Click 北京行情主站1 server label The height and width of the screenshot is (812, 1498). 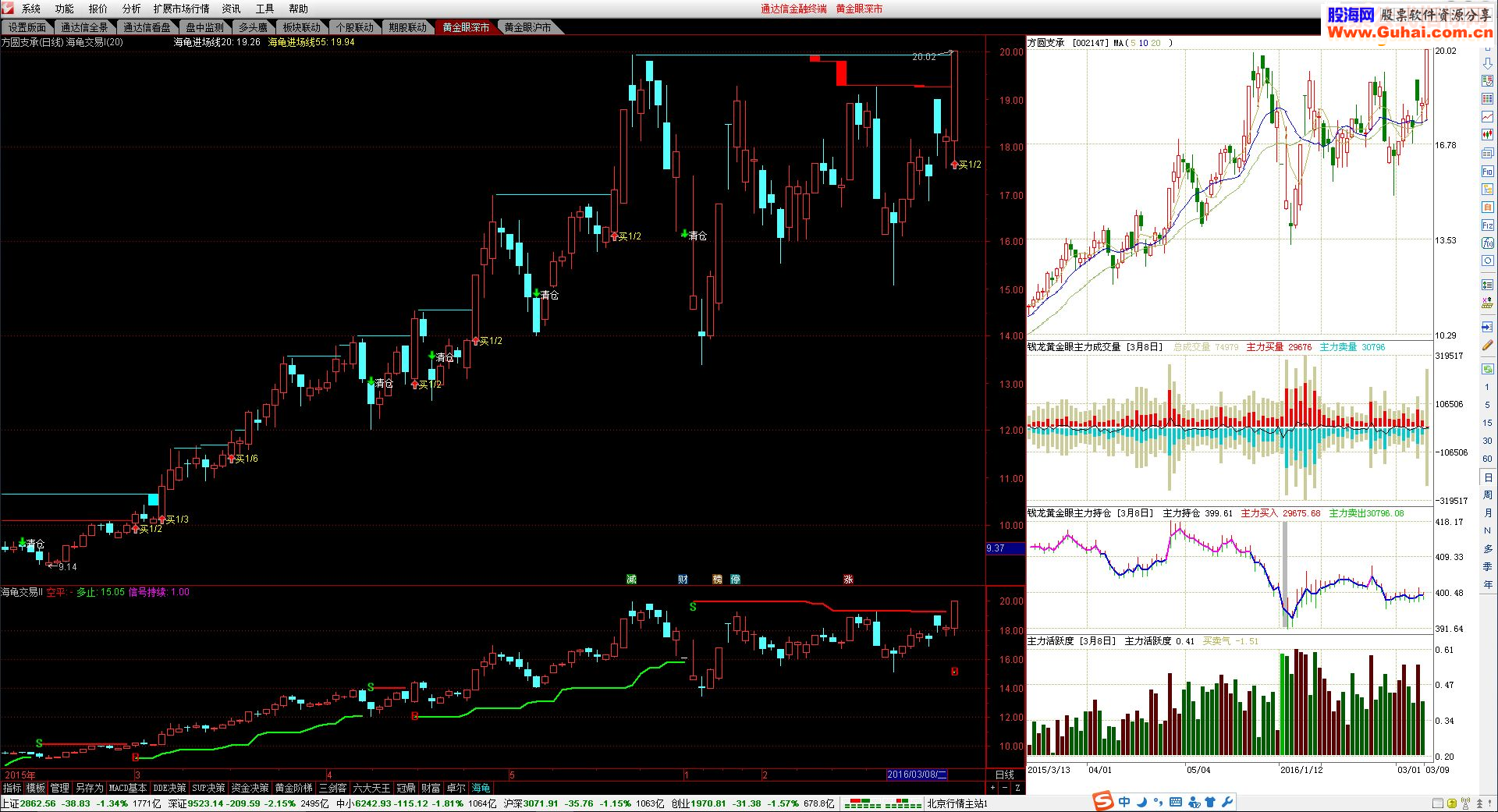point(957,803)
